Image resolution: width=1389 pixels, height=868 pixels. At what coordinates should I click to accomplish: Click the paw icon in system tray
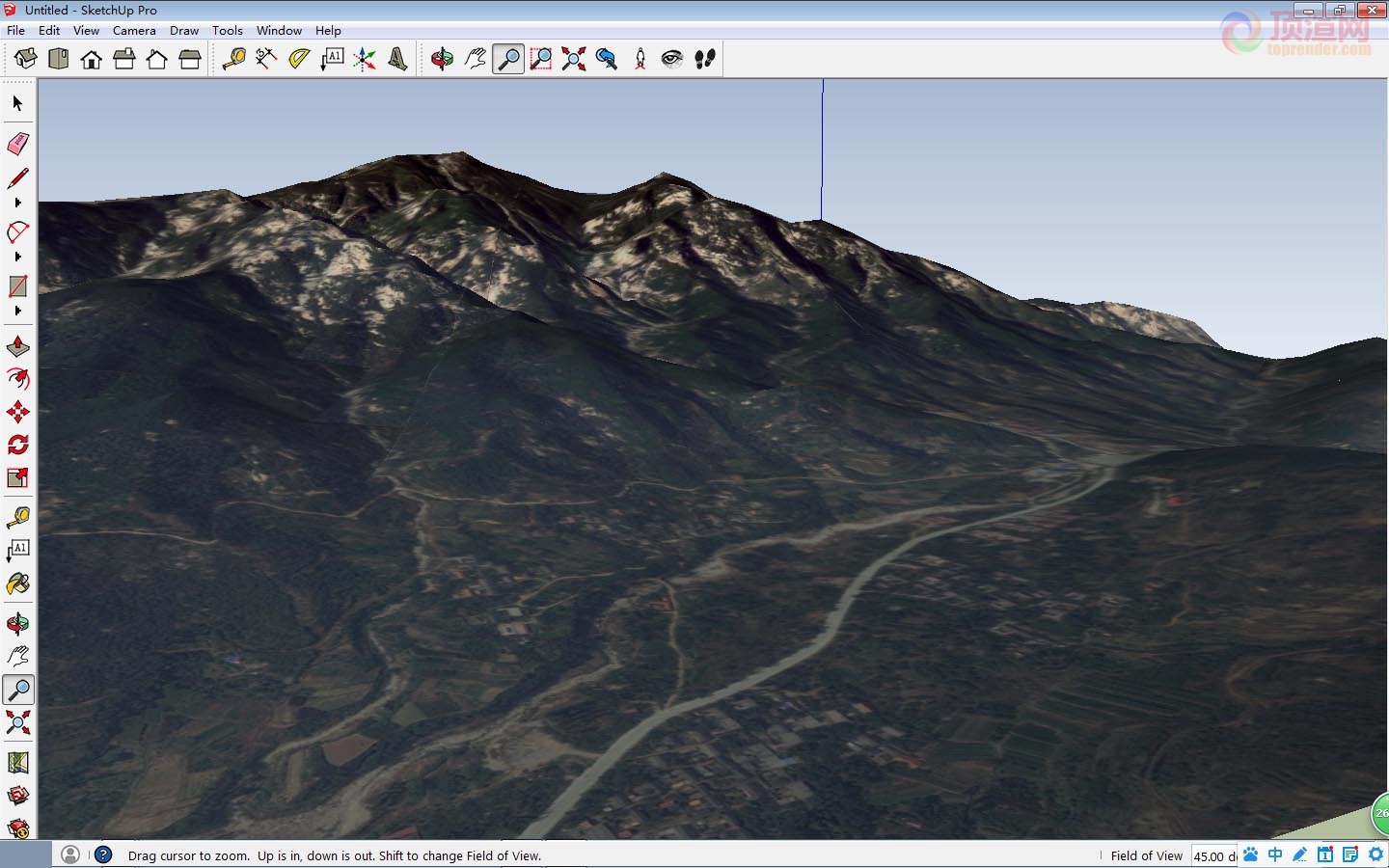[1251, 854]
